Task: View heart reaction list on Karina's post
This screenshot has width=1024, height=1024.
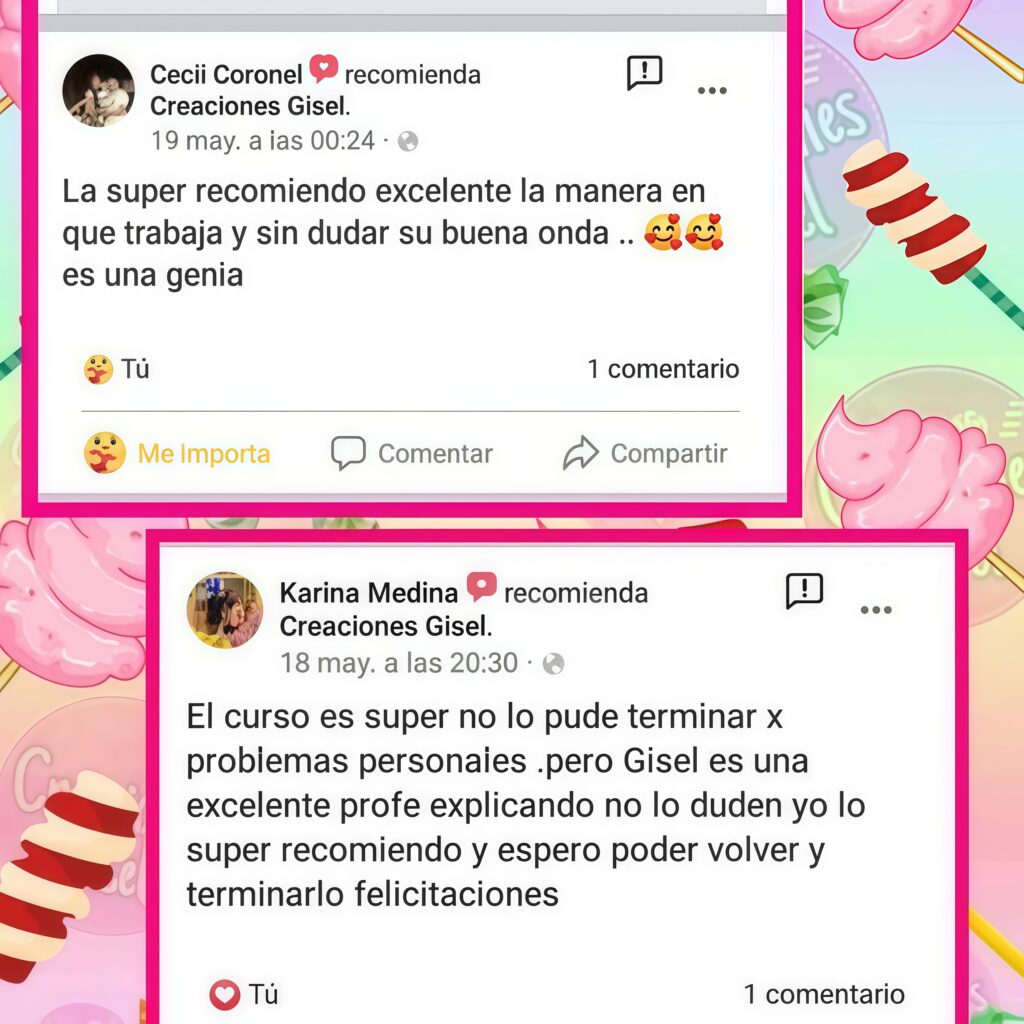Action: point(244,995)
